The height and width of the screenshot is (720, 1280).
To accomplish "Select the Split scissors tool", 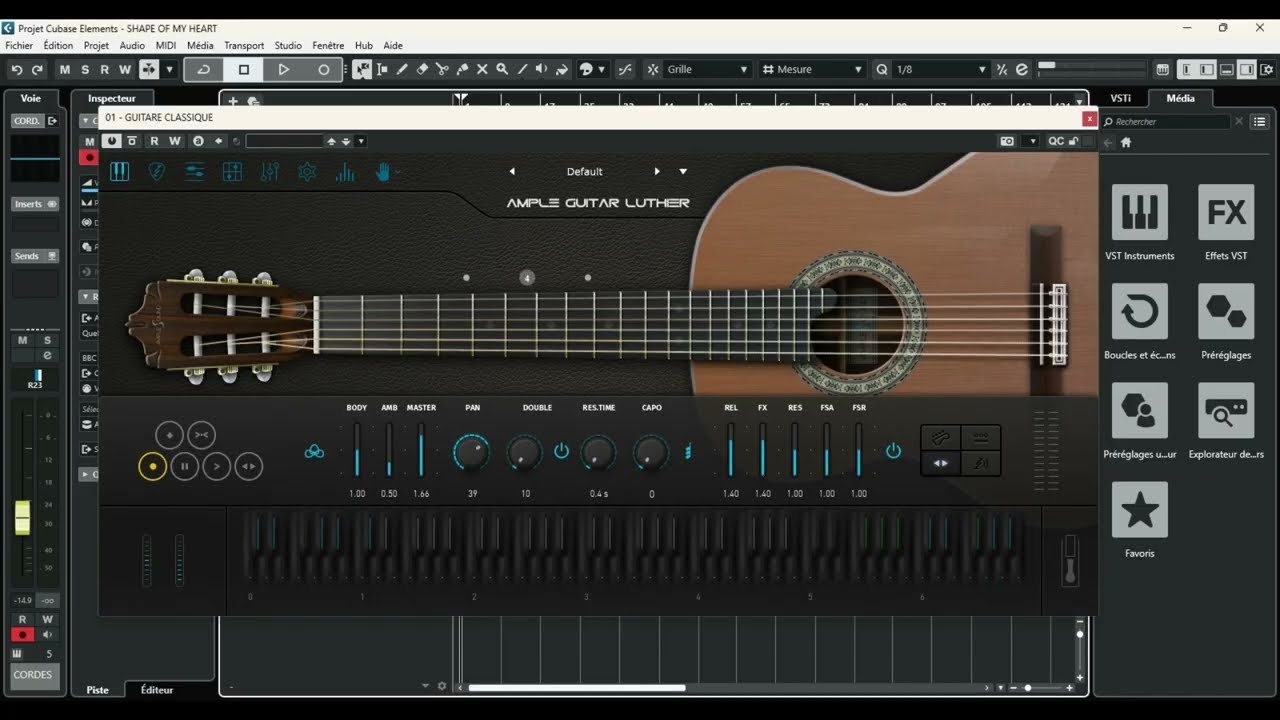I will (442, 69).
